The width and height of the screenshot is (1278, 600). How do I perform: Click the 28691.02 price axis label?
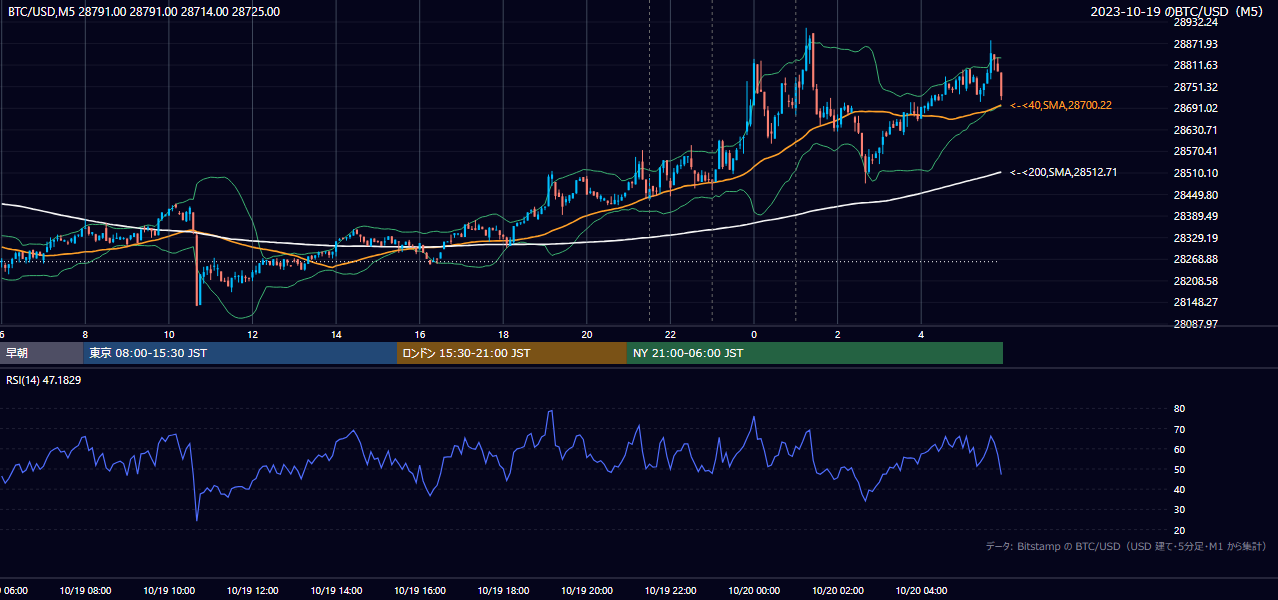[1195, 108]
